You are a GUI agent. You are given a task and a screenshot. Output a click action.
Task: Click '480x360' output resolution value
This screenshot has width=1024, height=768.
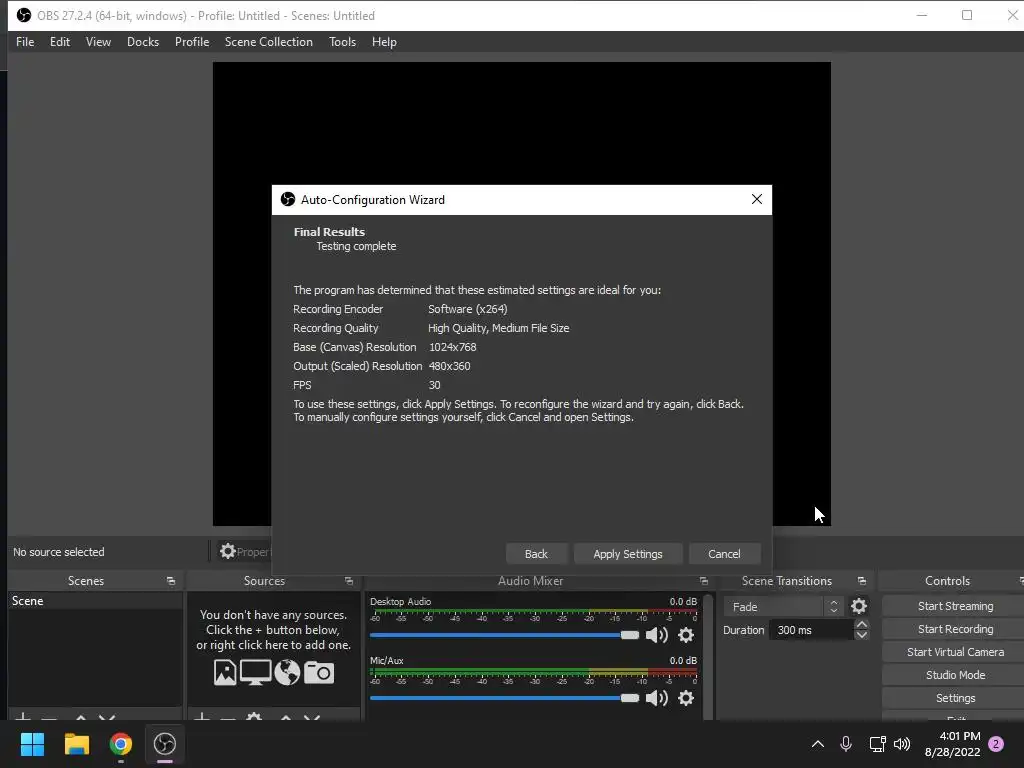coord(449,366)
